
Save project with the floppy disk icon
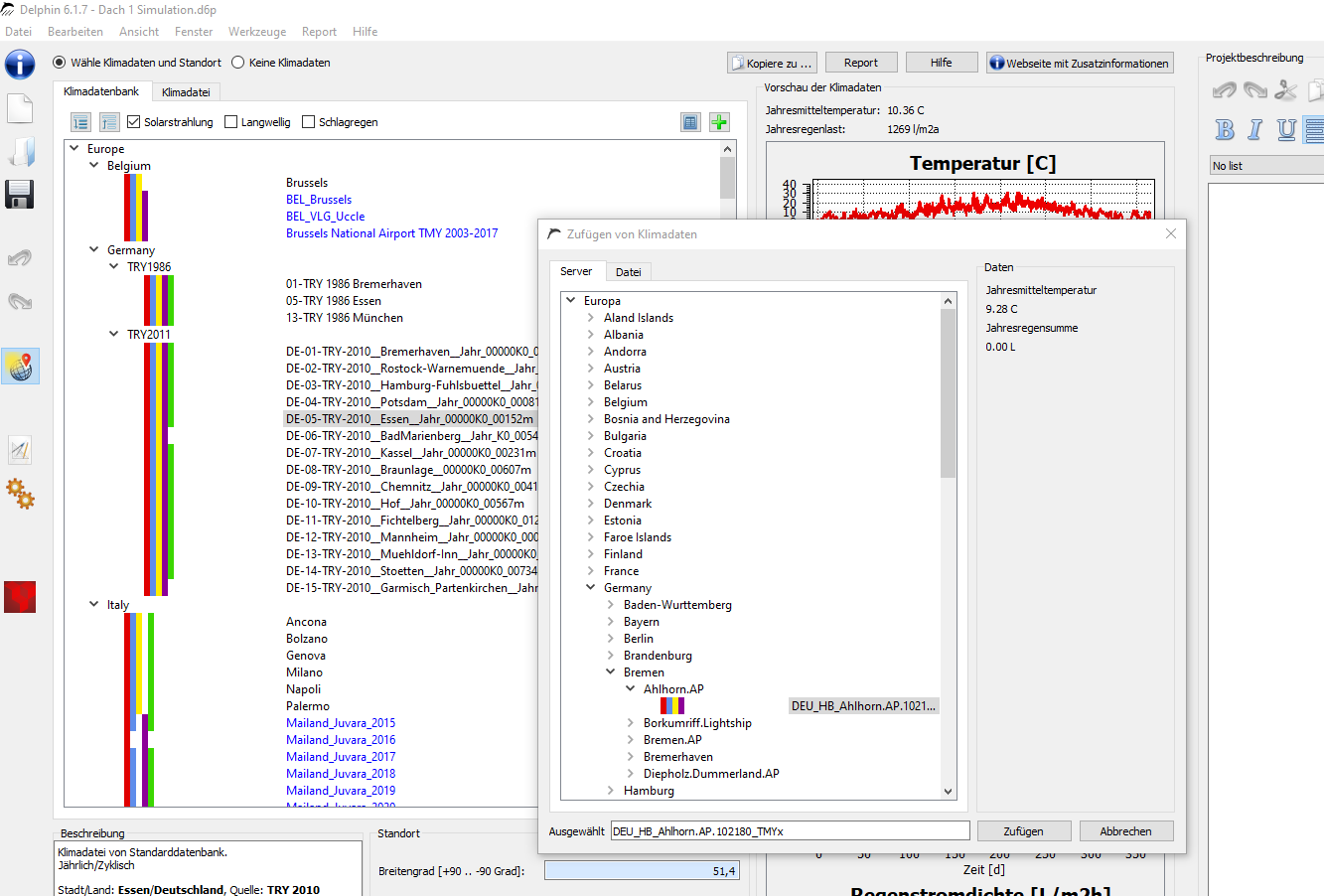pyautogui.click(x=20, y=195)
